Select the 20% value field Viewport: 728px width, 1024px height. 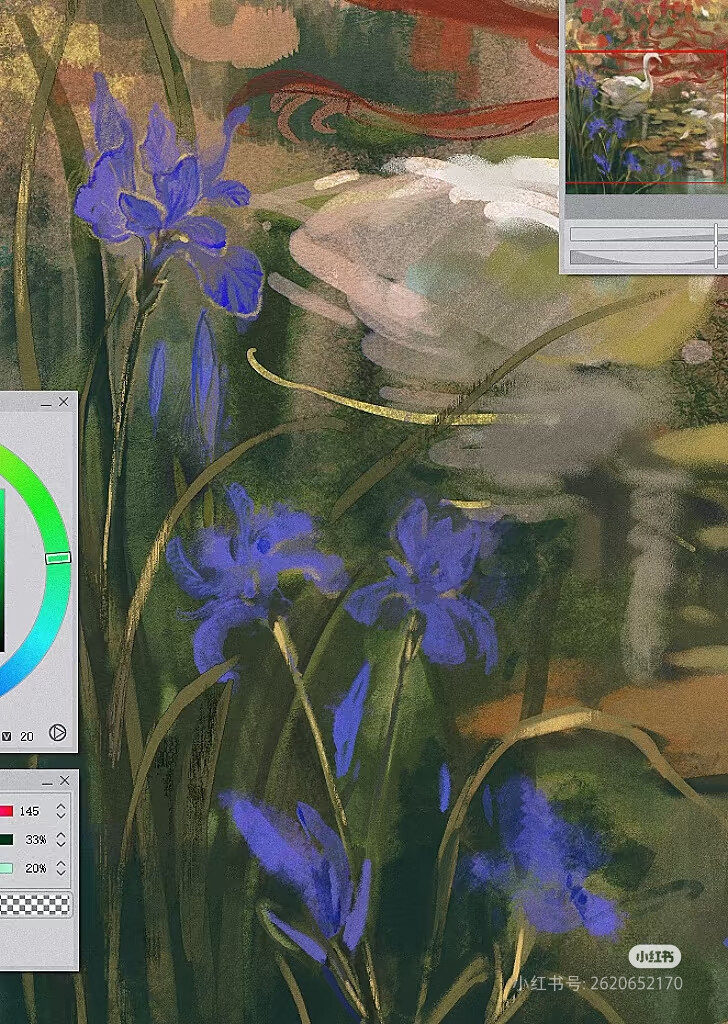click(x=35, y=868)
